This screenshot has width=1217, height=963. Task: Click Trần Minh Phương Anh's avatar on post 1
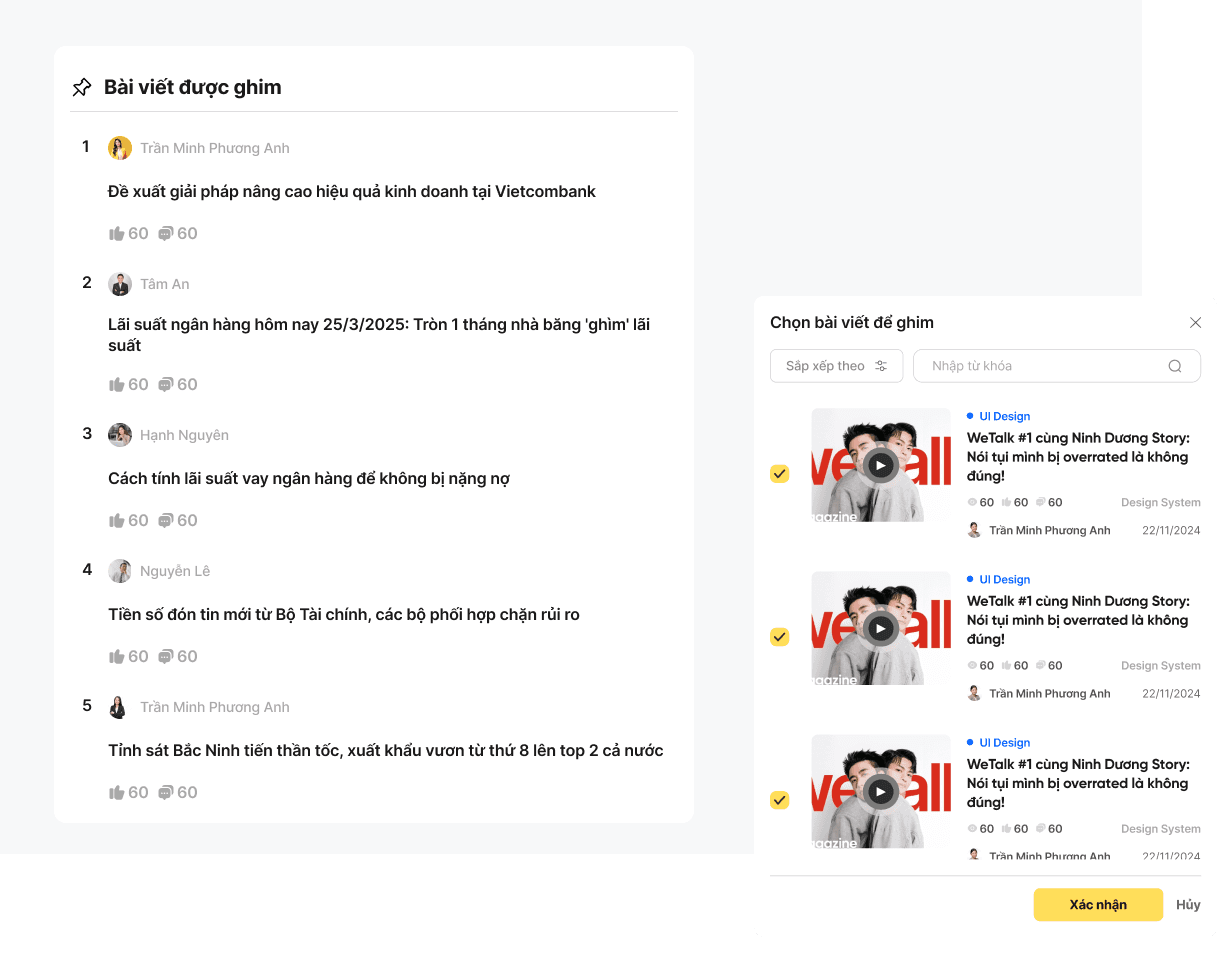120,148
